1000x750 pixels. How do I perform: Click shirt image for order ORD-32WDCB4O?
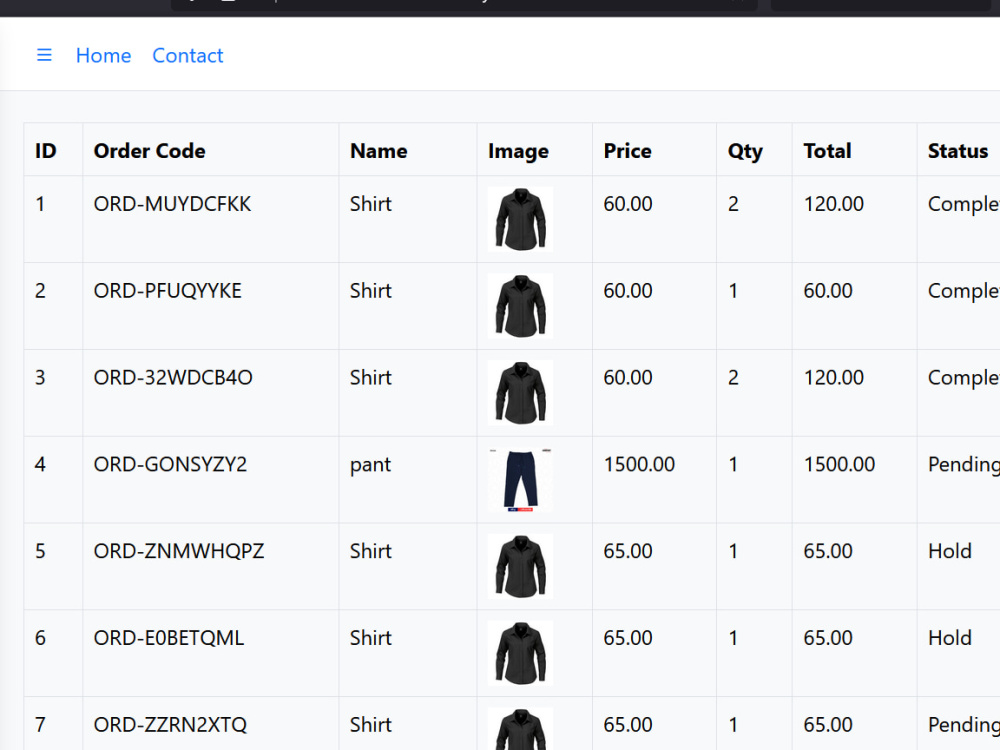(520, 393)
